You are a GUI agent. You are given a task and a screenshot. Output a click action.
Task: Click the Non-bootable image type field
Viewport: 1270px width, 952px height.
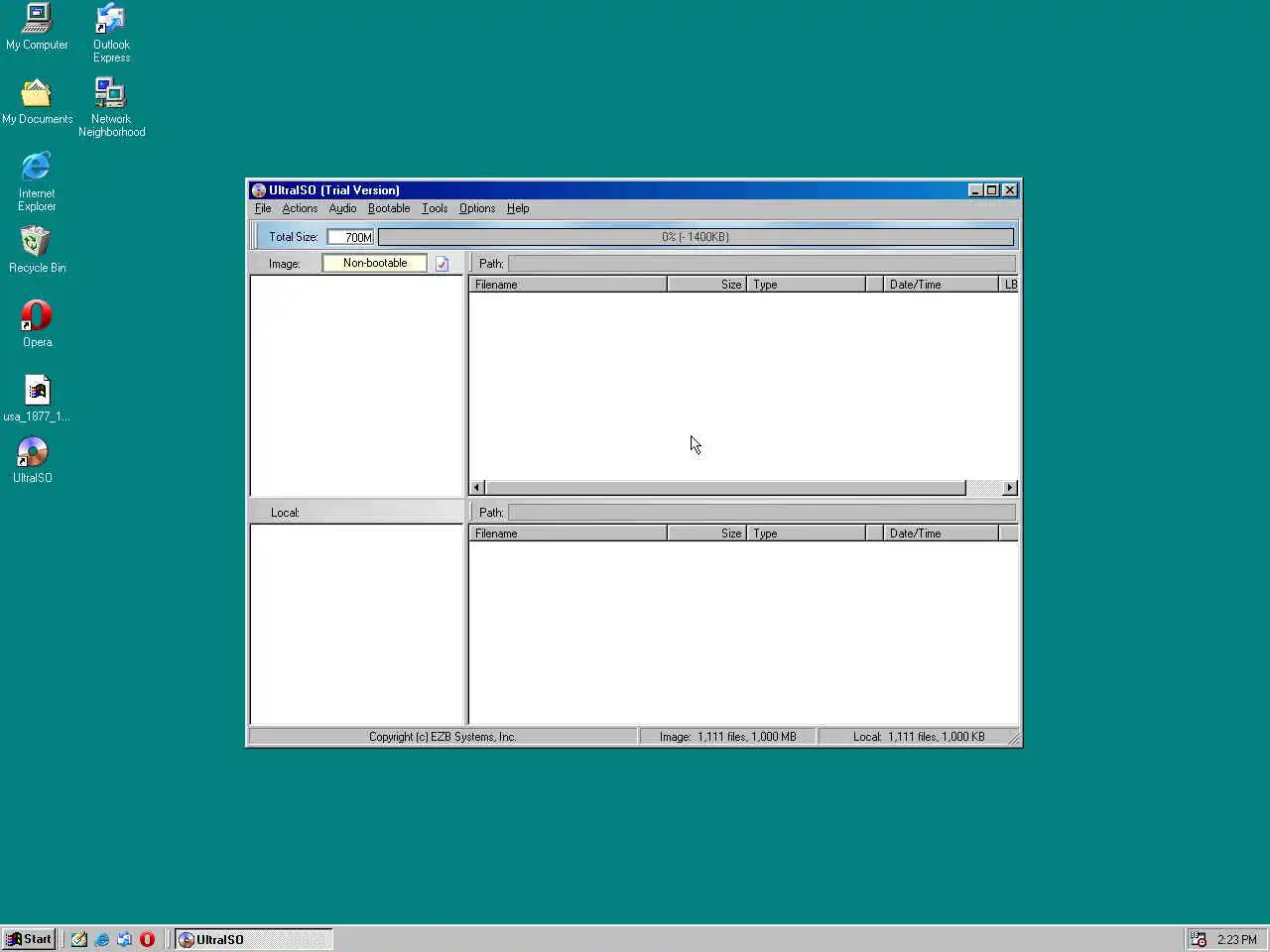(x=375, y=263)
